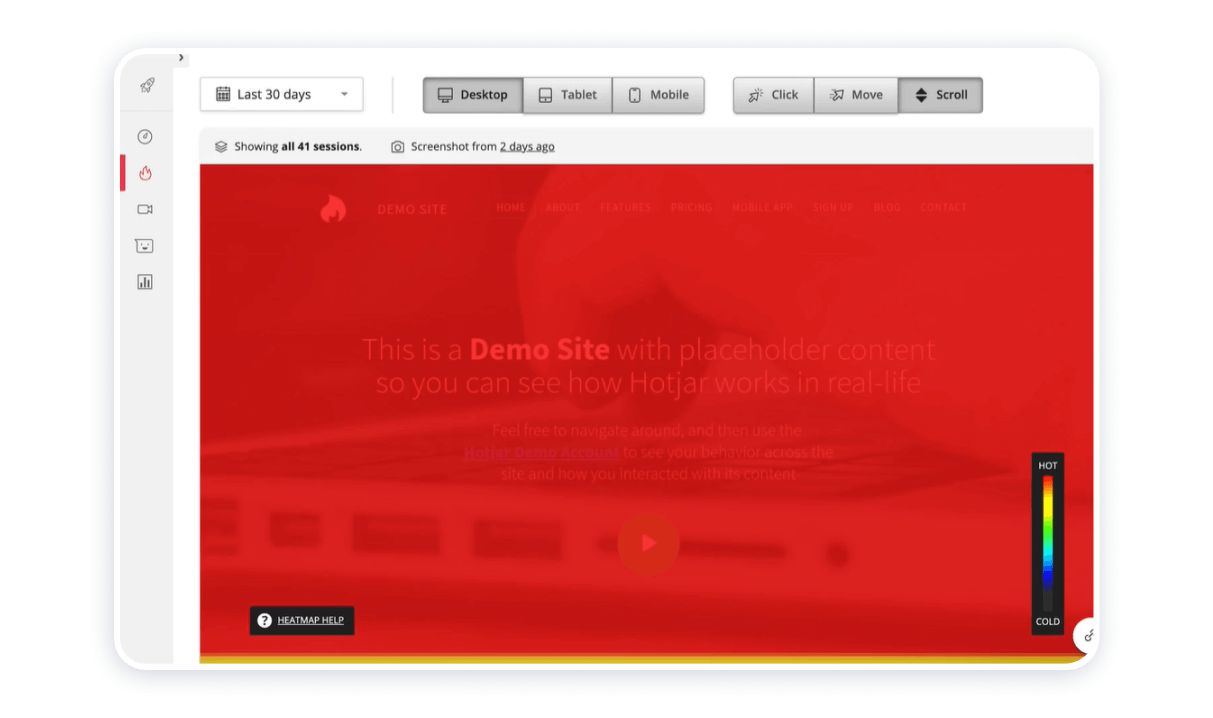
Task: Switch to Tablet device view
Action: [x=567, y=95]
